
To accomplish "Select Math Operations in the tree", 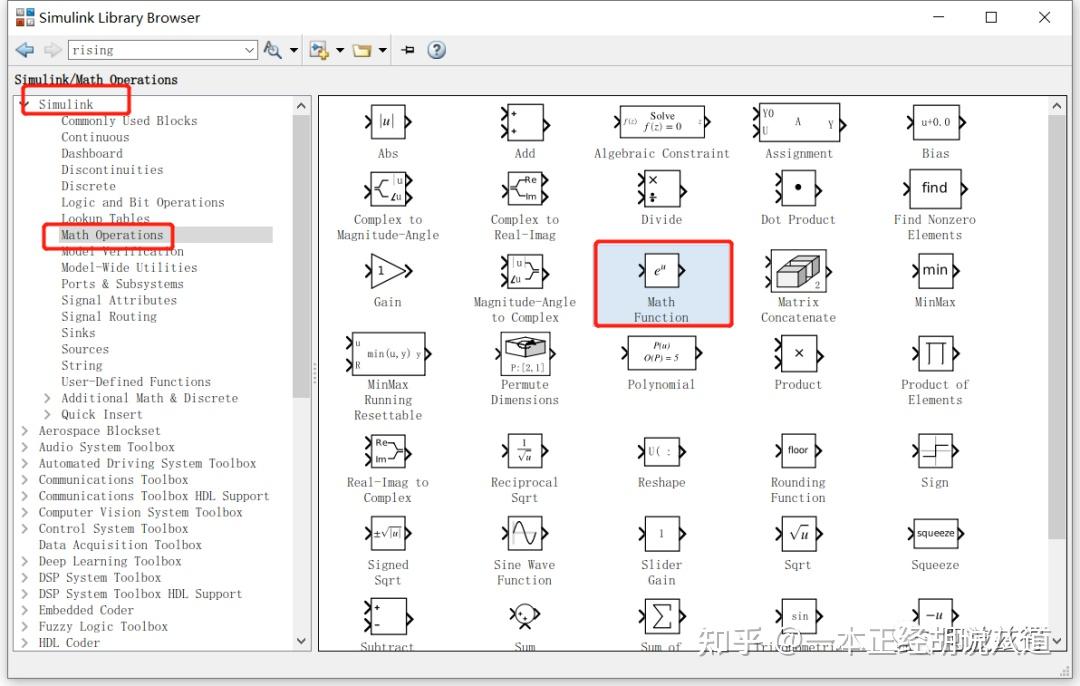I will [112, 235].
